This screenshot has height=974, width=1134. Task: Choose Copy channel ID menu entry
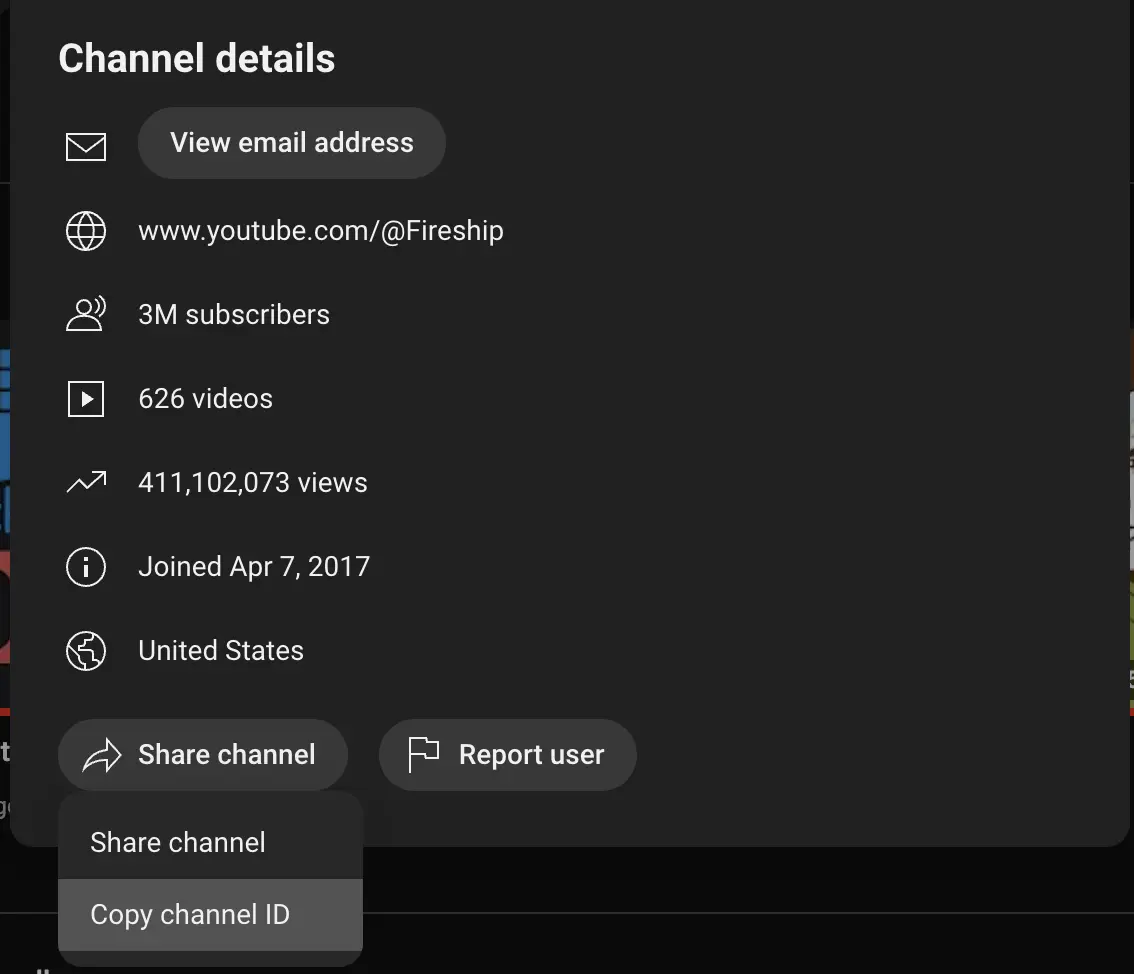click(210, 915)
